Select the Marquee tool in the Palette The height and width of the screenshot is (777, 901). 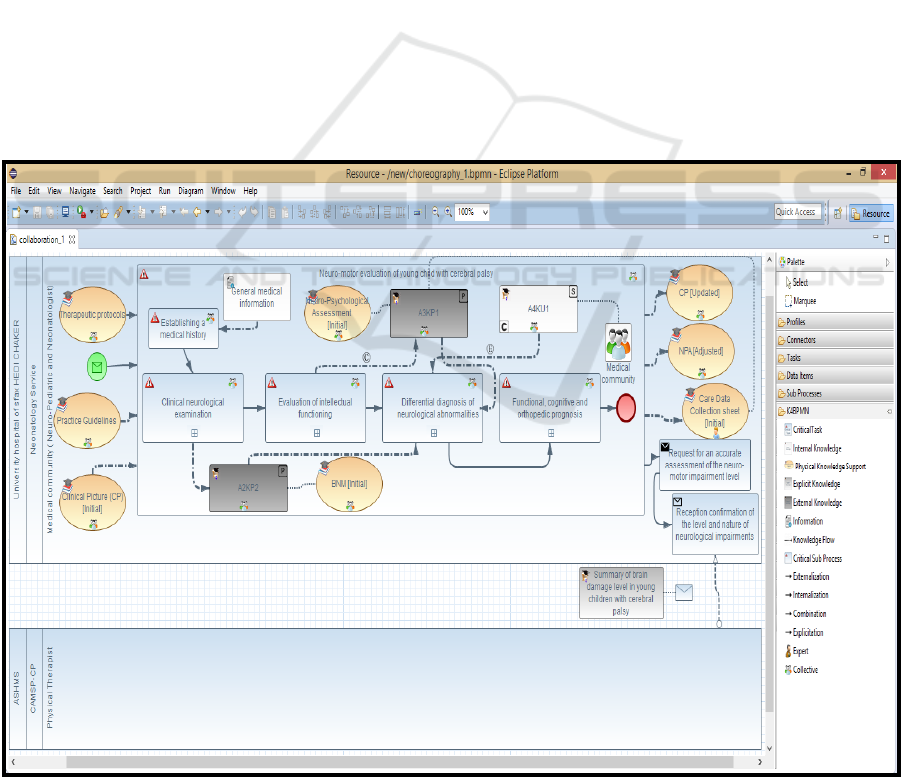click(807, 300)
